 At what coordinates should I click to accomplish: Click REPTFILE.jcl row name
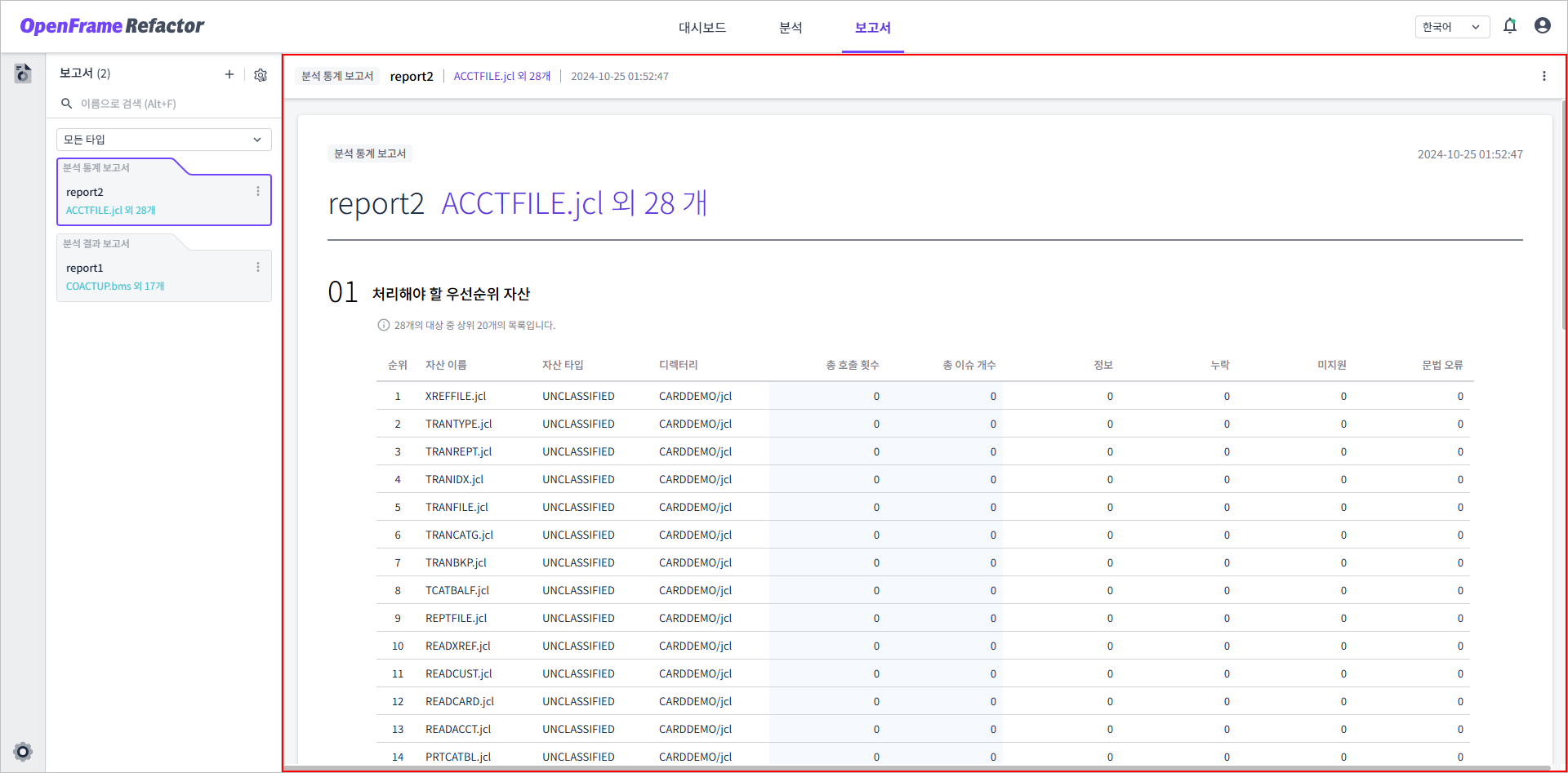(456, 618)
